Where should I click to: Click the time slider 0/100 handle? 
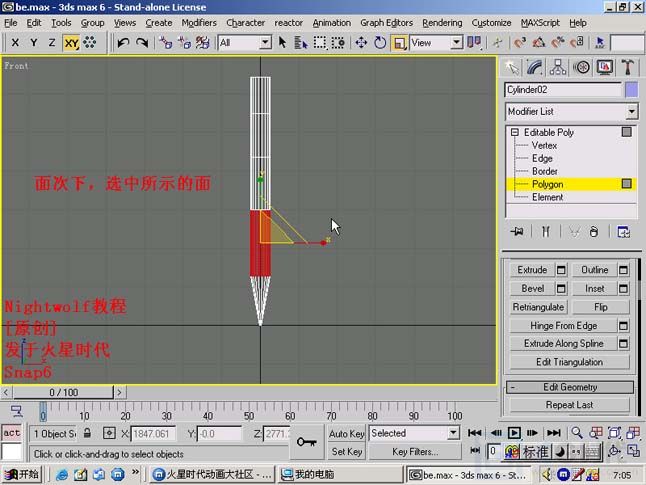point(63,392)
